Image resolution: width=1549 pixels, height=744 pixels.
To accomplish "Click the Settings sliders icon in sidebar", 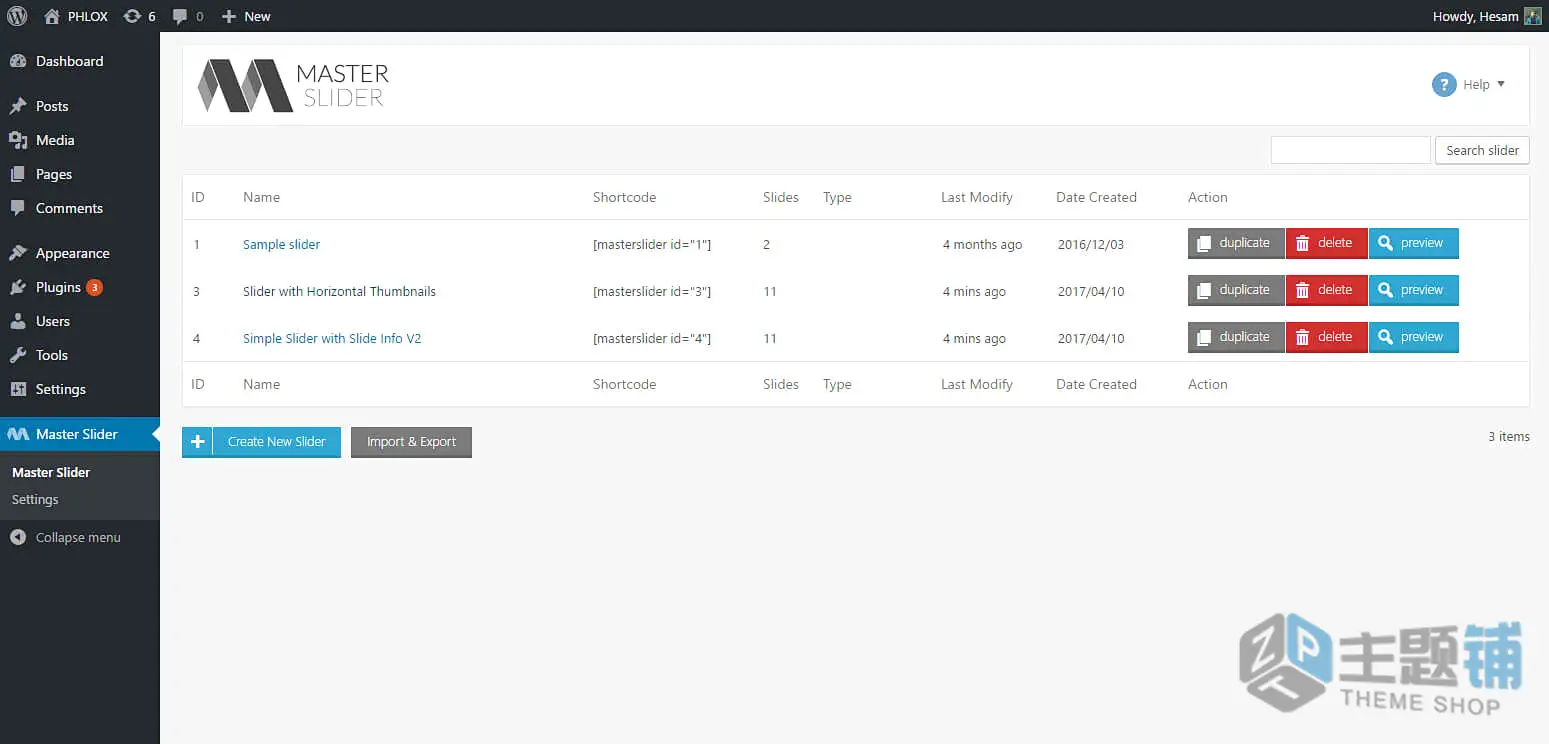I will pos(18,389).
